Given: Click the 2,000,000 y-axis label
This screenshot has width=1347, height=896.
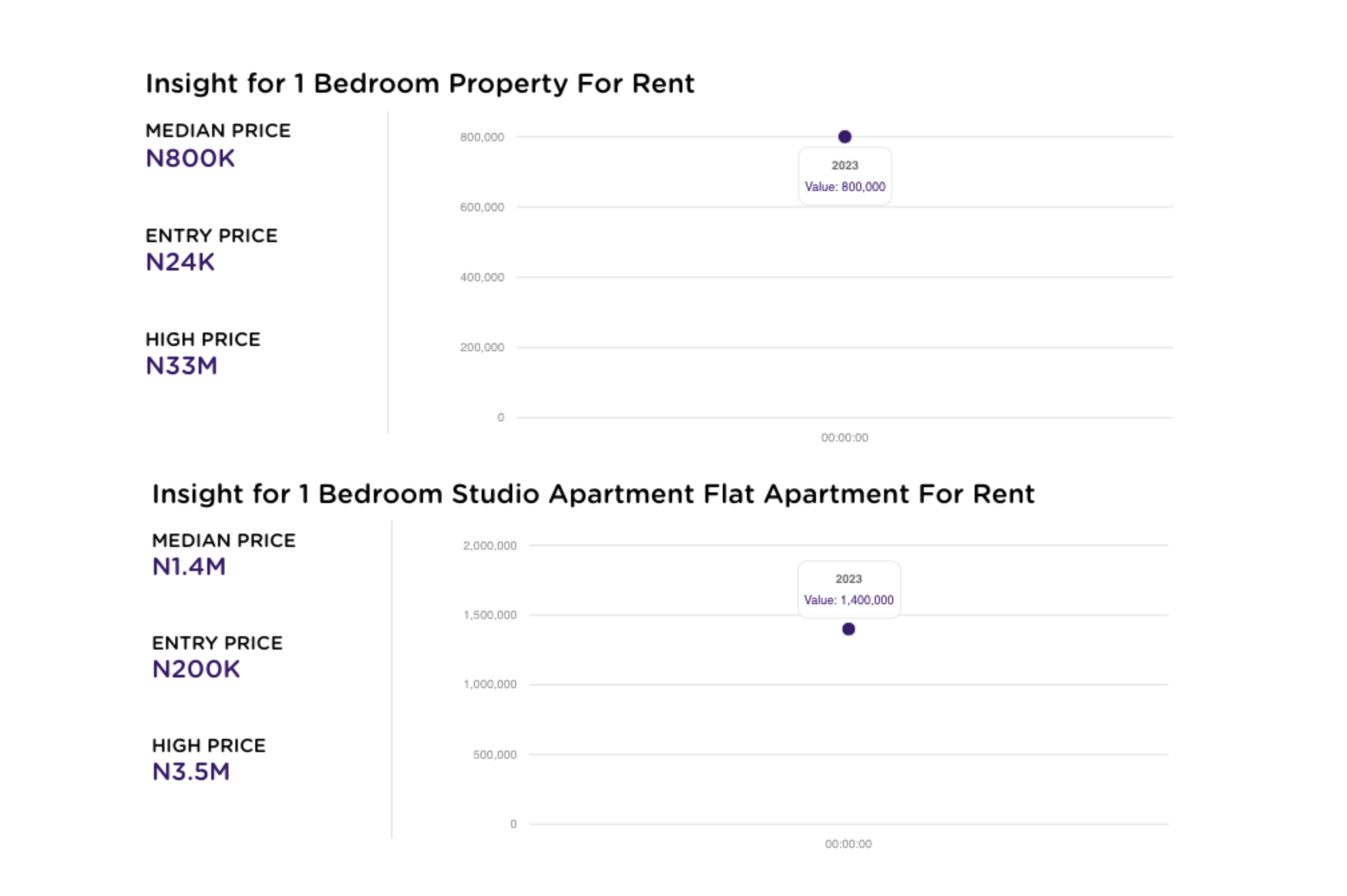Looking at the screenshot, I should (490, 546).
